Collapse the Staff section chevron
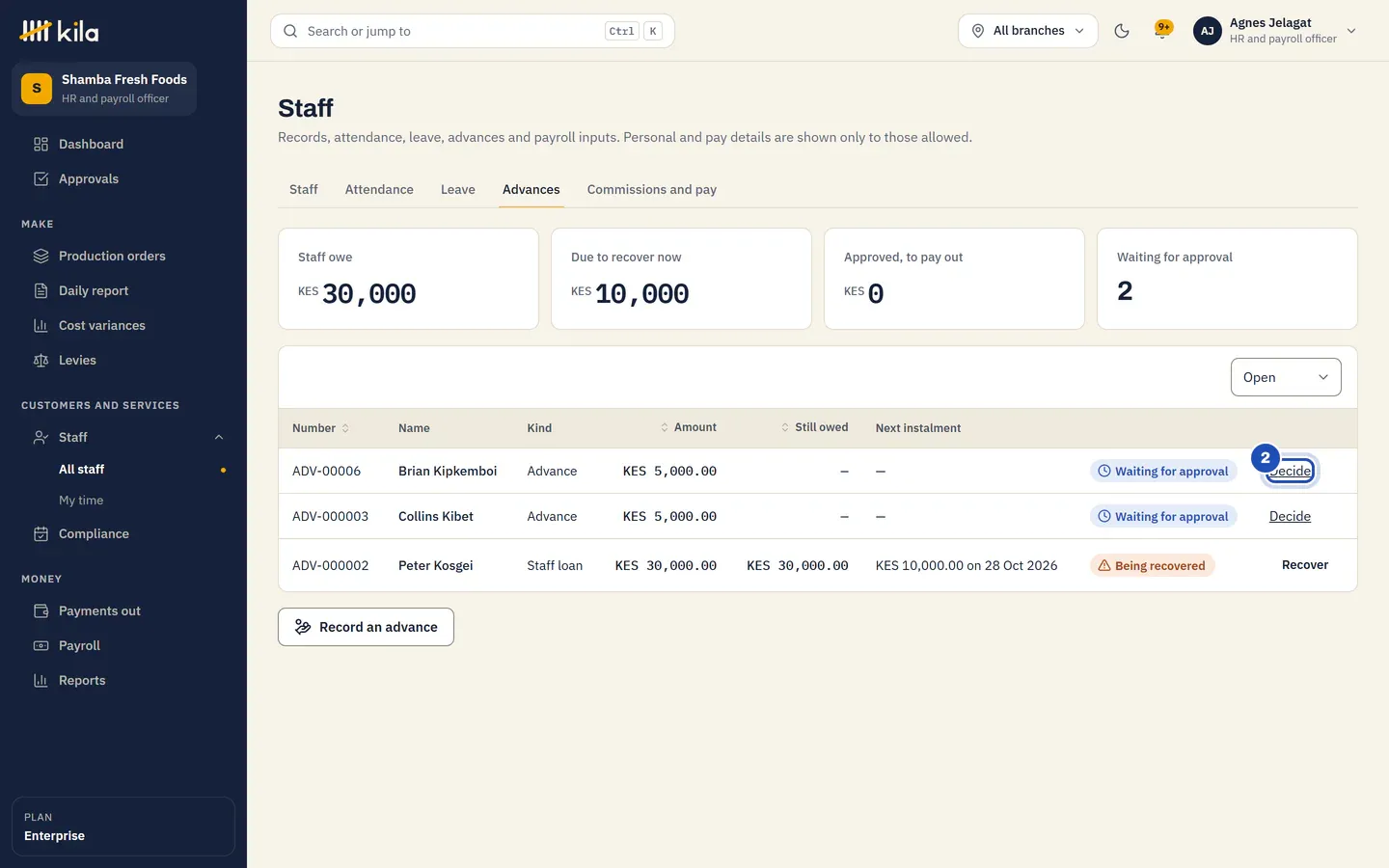1389x868 pixels. [219, 437]
